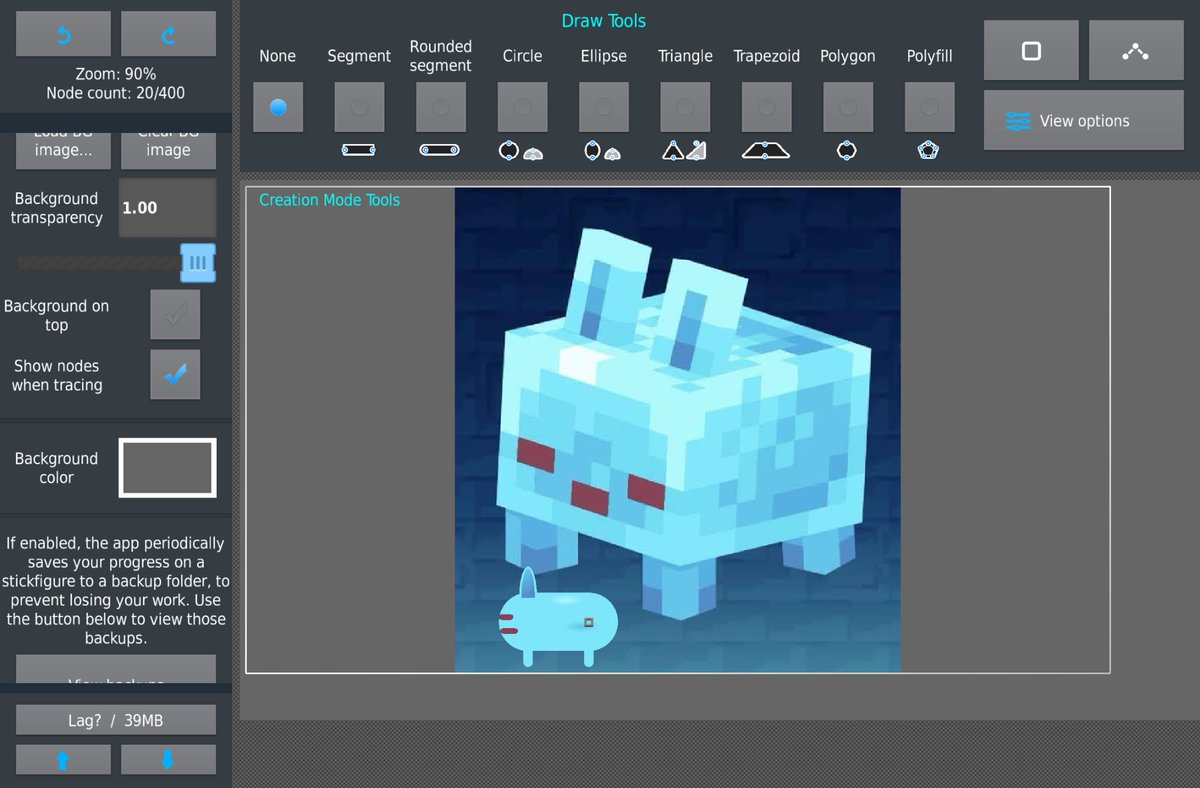The height and width of the screenshot is (788, 1200).
Task: Click the polyfill pentagon icon under Polyfill
Action: pos(928,151)
